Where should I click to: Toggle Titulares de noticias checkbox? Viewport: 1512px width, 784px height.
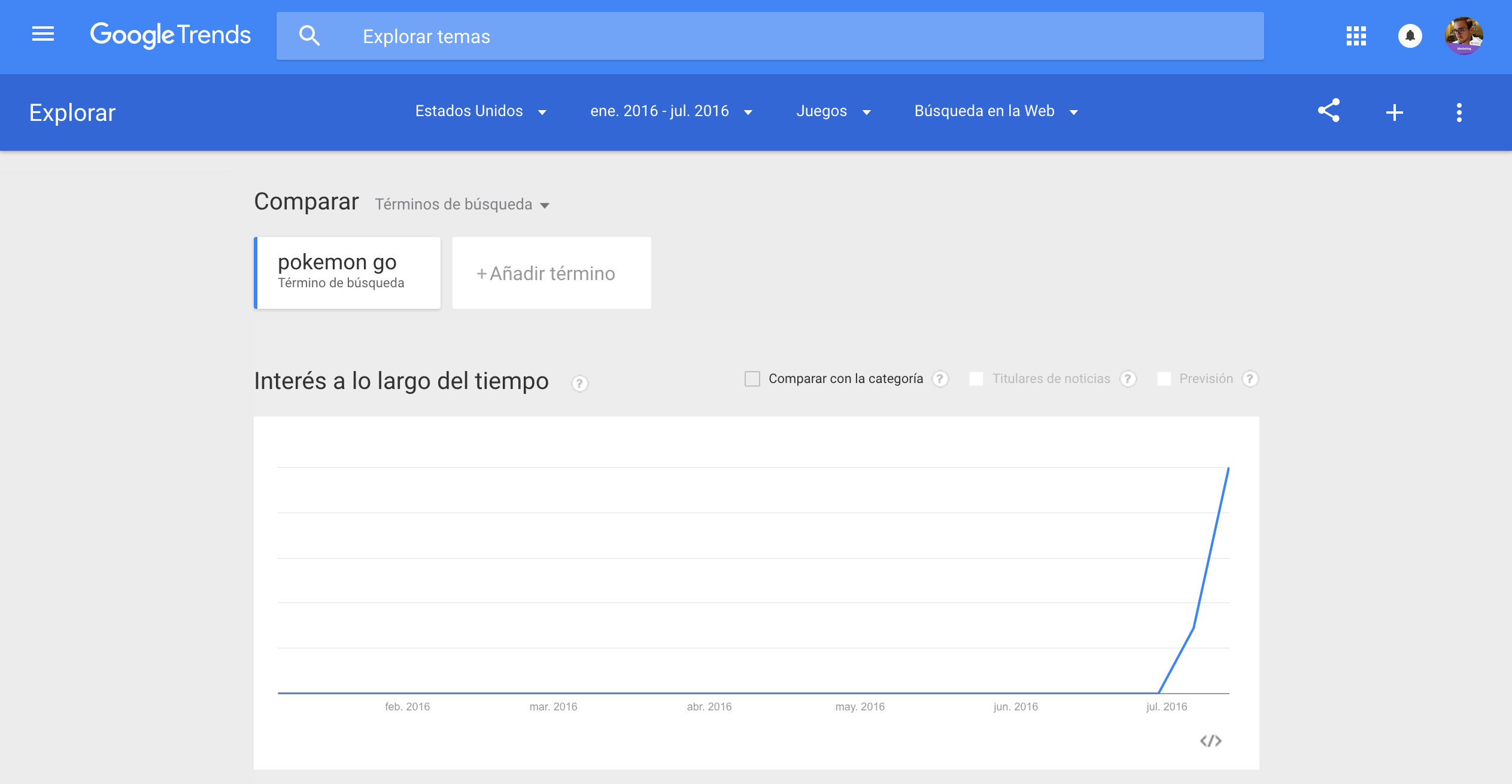(976, 379)
